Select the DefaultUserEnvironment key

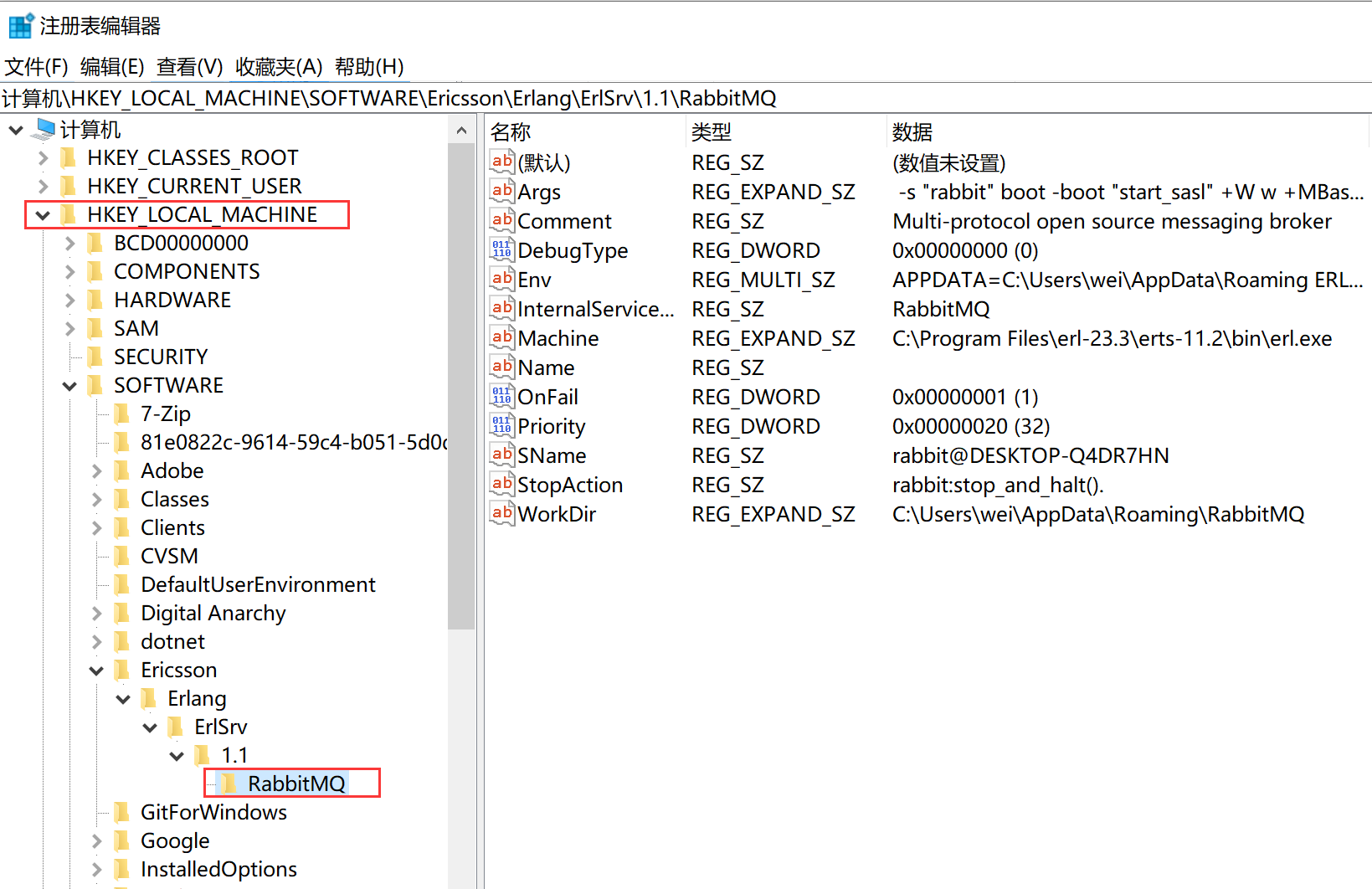[258, 584]
